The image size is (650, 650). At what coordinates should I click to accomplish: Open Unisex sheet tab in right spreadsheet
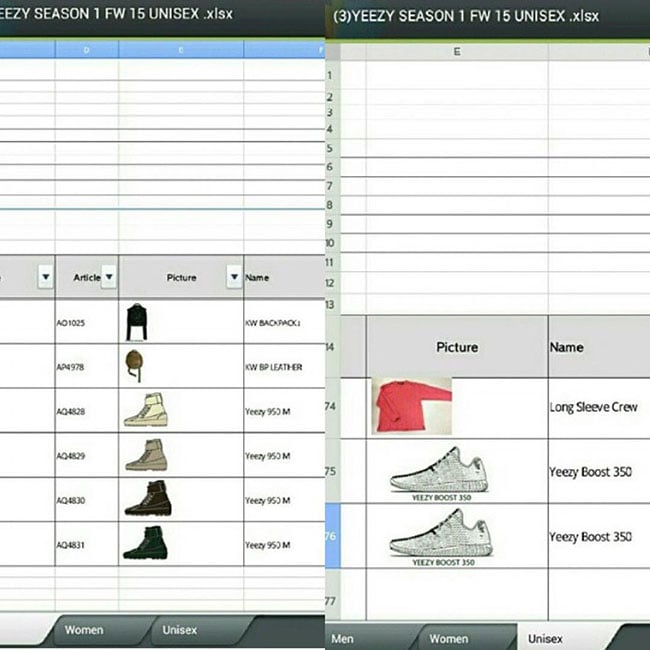point(544,638)
